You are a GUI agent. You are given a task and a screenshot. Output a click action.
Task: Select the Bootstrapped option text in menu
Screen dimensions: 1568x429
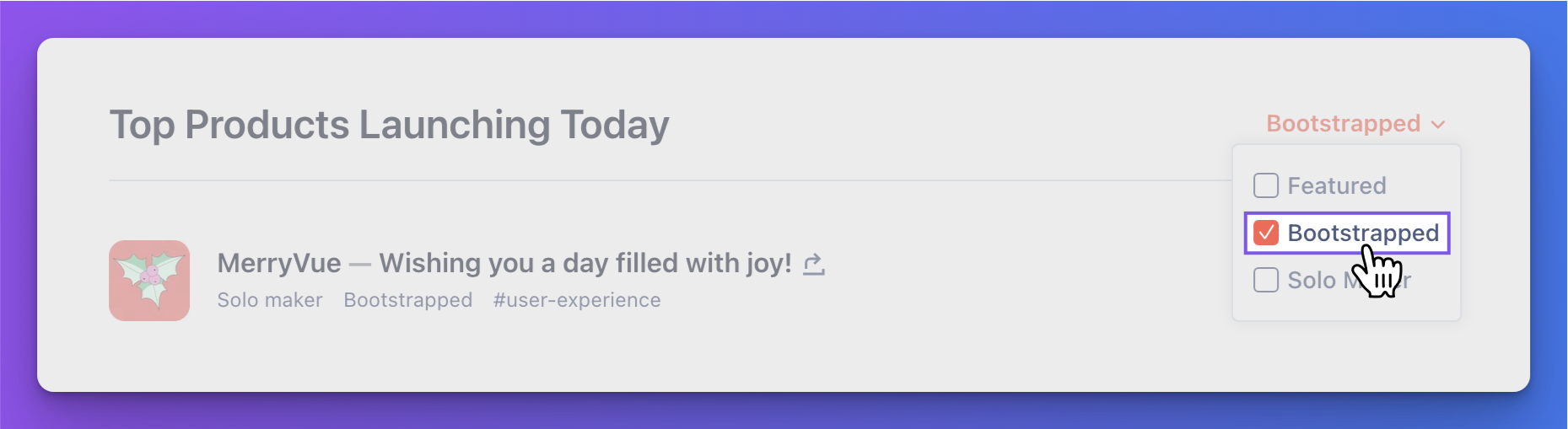[1363, 233]
